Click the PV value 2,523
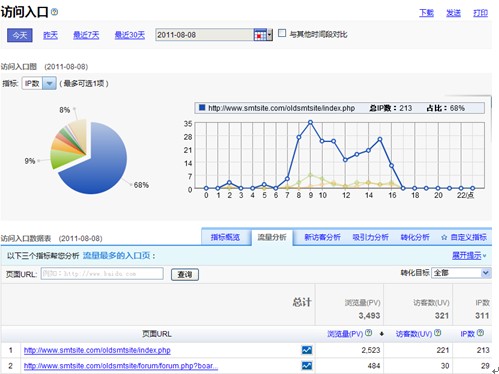Viewport: 499px width, 374px height. click(x=371, y=350)
